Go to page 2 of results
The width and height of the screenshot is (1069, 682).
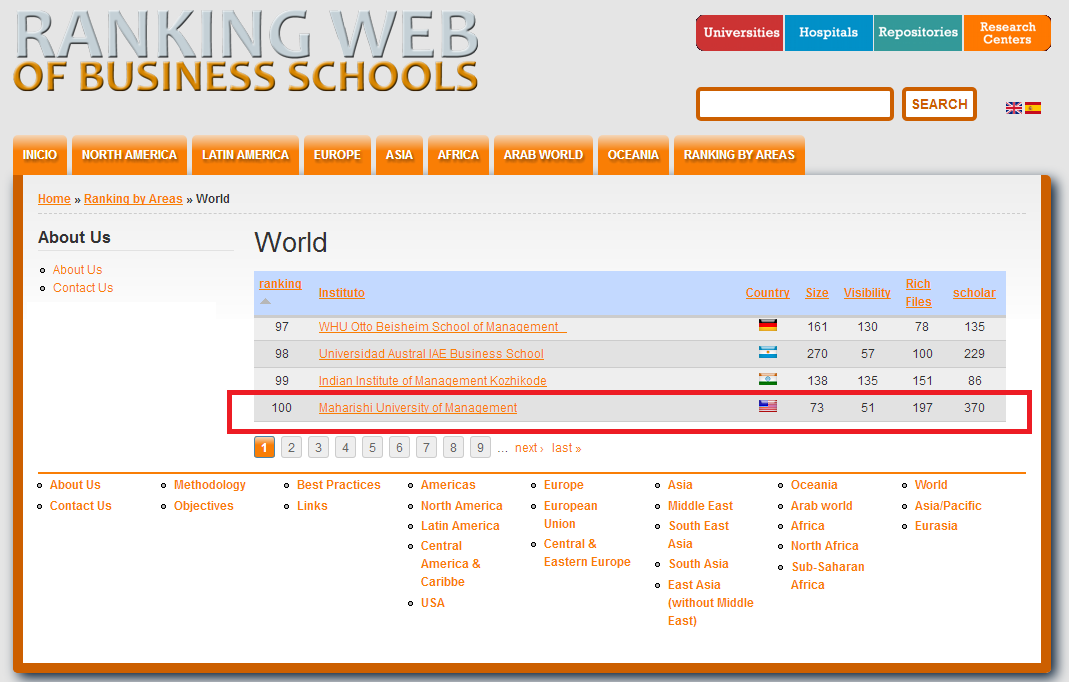pyautogui.click(x=291, y=447)
